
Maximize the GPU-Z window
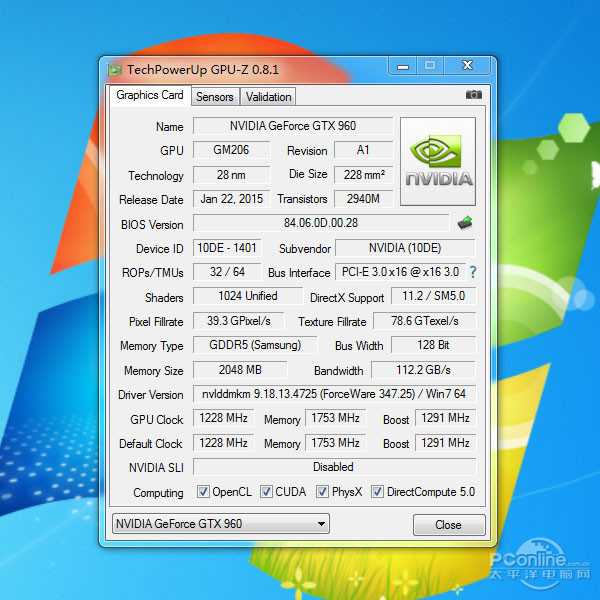click(x=430, y=66)
